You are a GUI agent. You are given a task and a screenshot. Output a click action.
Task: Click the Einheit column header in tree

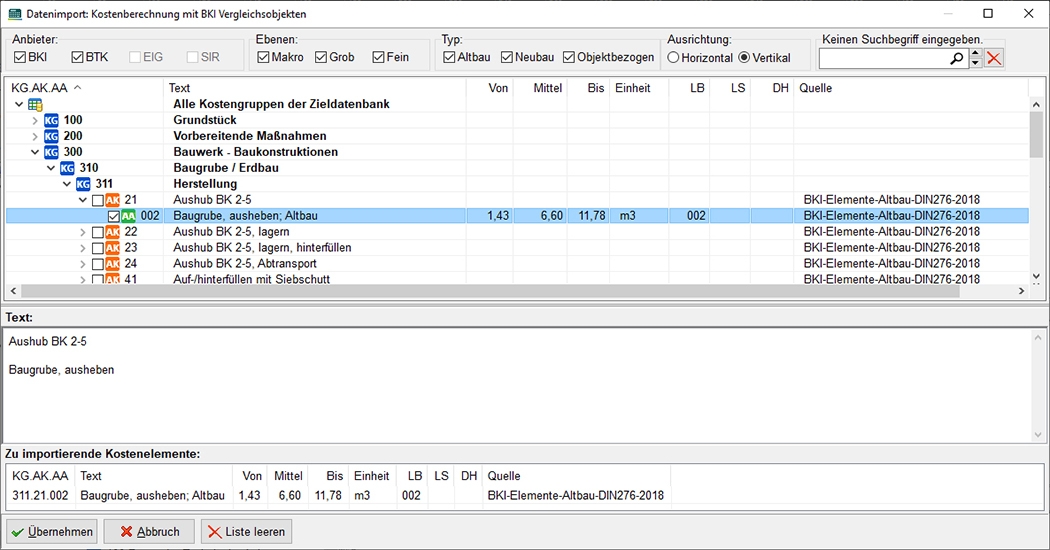pos(639,88)
